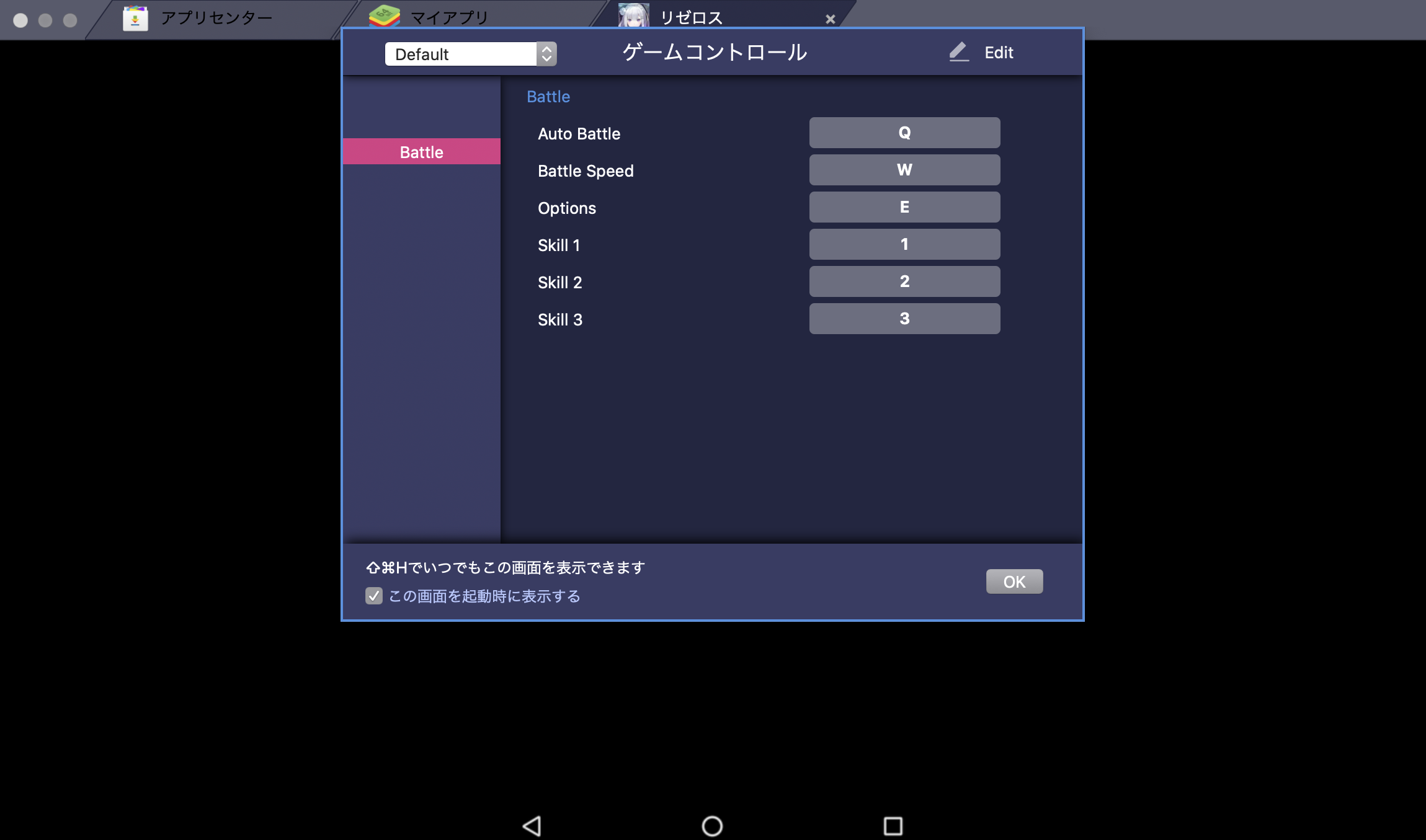
Task: Click the Options shortcut icon E
Action: [904, 207]
